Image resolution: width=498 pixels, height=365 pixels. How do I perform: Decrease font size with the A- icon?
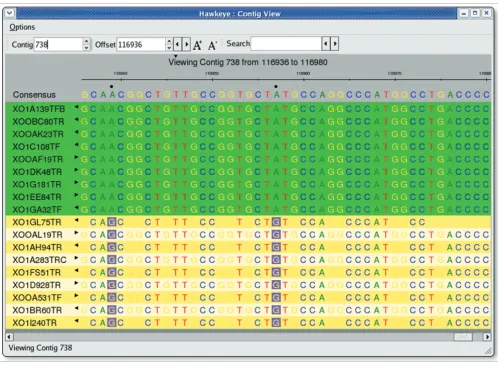click(212, 45)
